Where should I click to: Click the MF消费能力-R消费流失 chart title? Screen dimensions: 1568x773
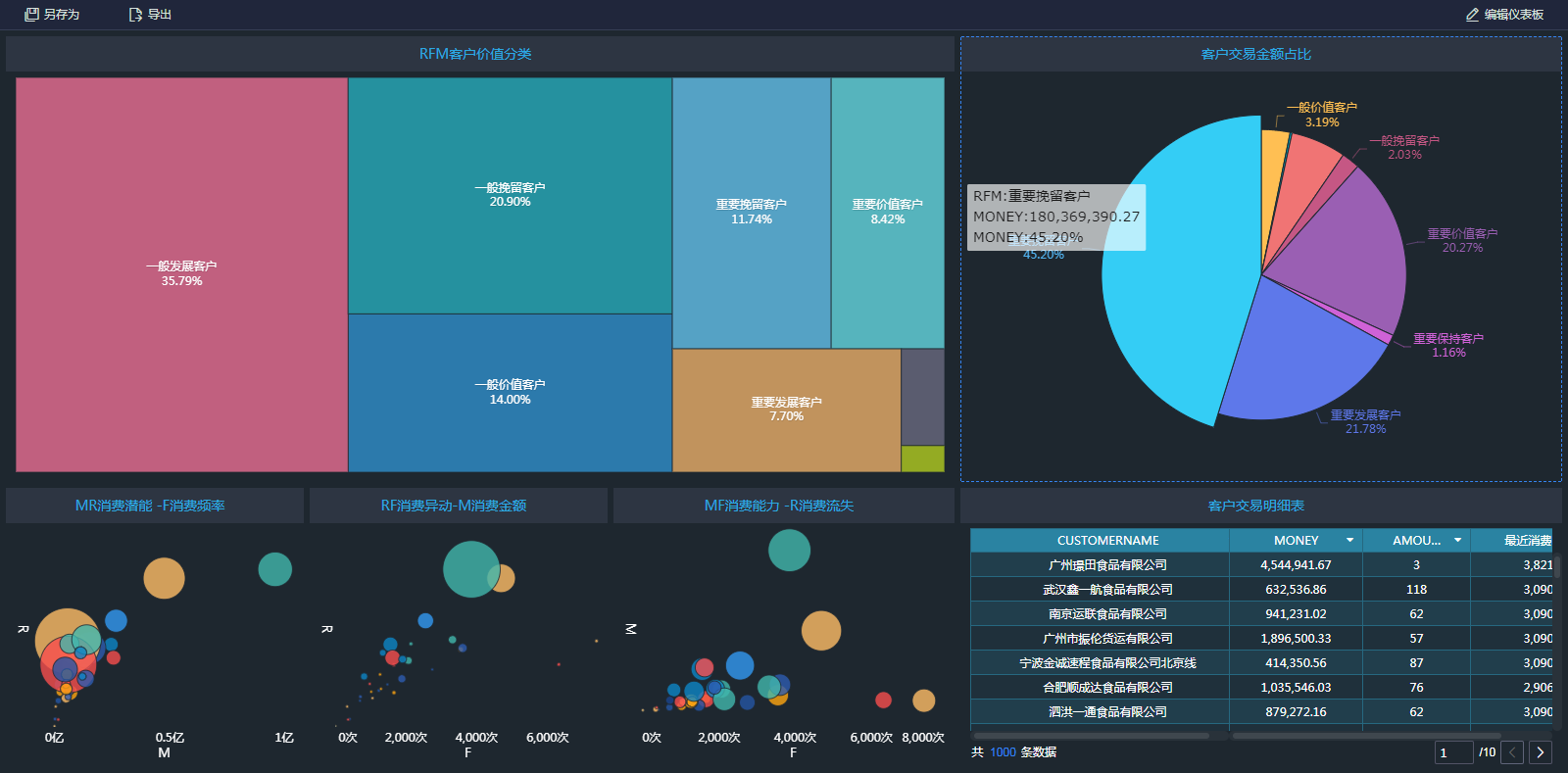click(x=779, y=506)
